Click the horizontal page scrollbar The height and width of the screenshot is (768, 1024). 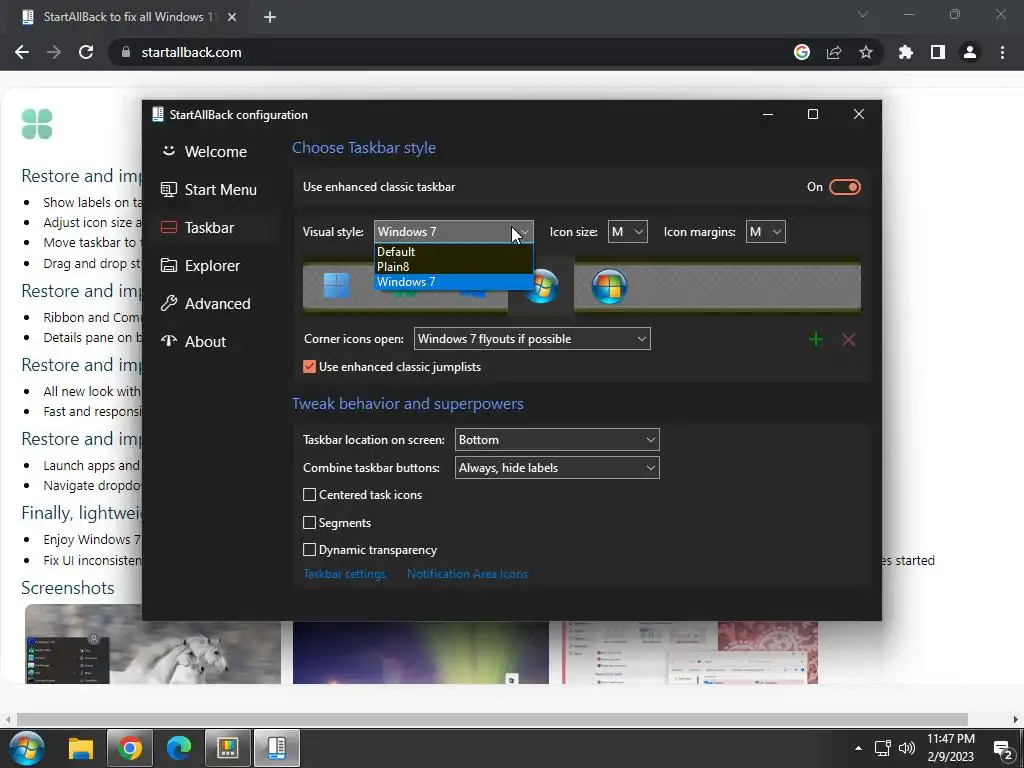pyautogui.click(x=492, y=720)
